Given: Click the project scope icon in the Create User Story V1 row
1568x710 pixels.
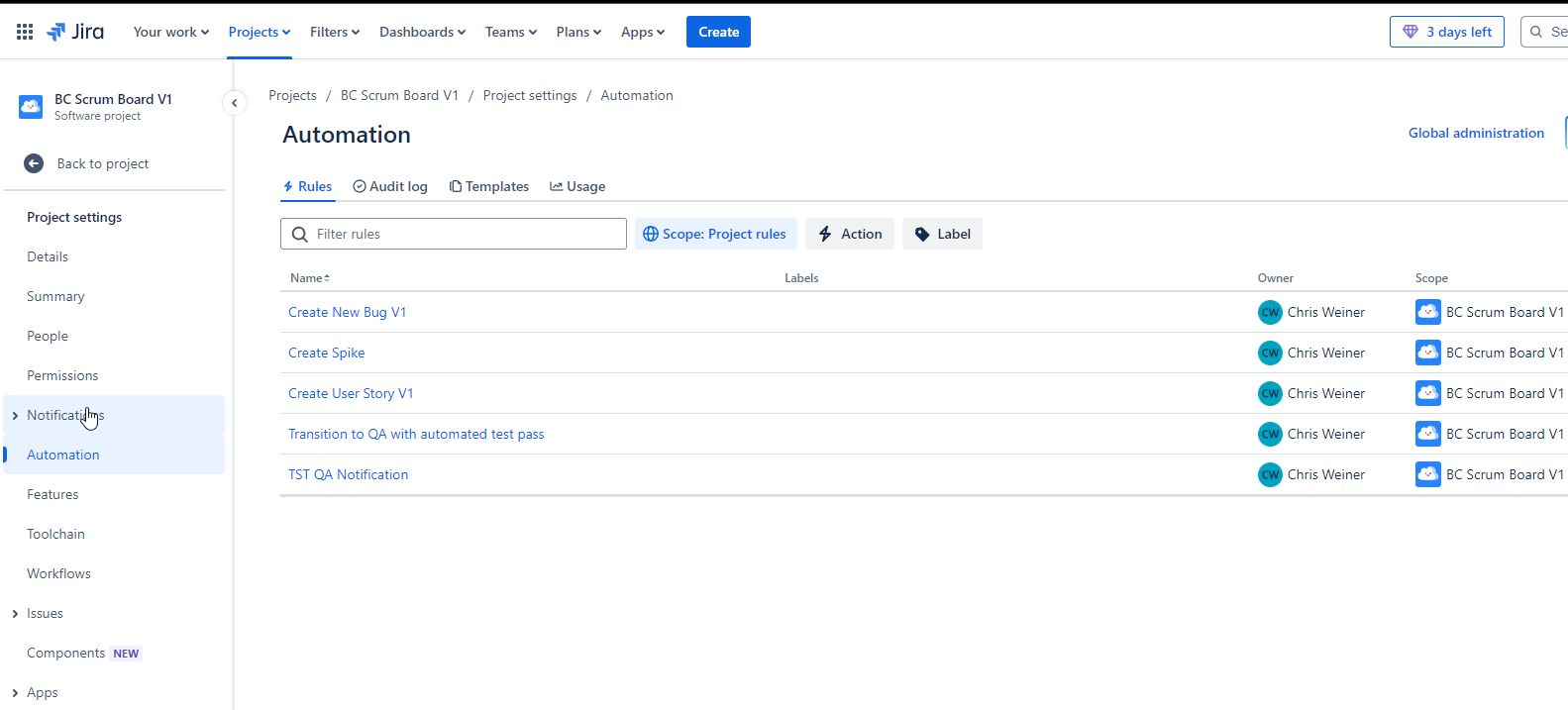Looking at the screenshot, I should tap(1428, 393).
